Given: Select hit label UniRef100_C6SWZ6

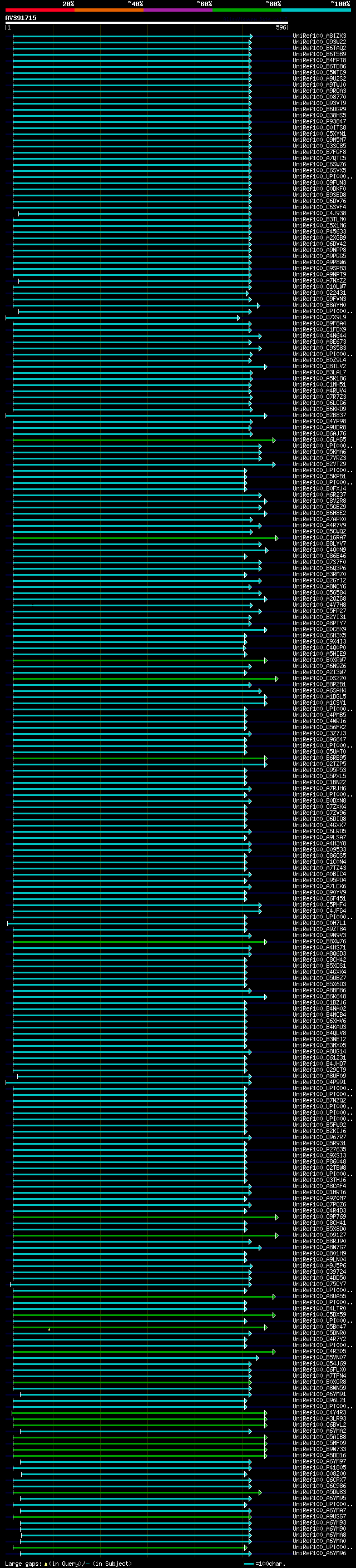Looking at the screenshot, I should 319,164.
